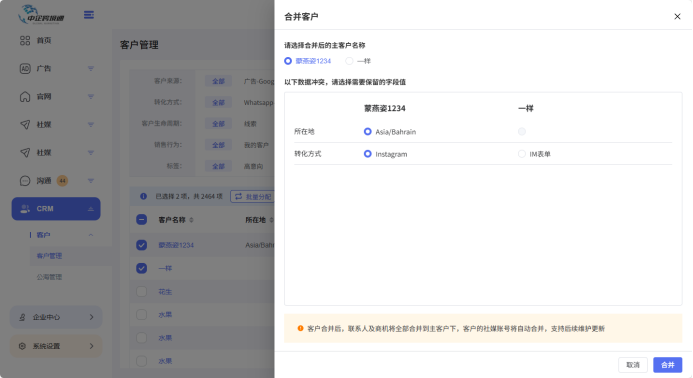Click the 广告 AD icon
This screenshot has width=693, height=378.
click(25, 69)
